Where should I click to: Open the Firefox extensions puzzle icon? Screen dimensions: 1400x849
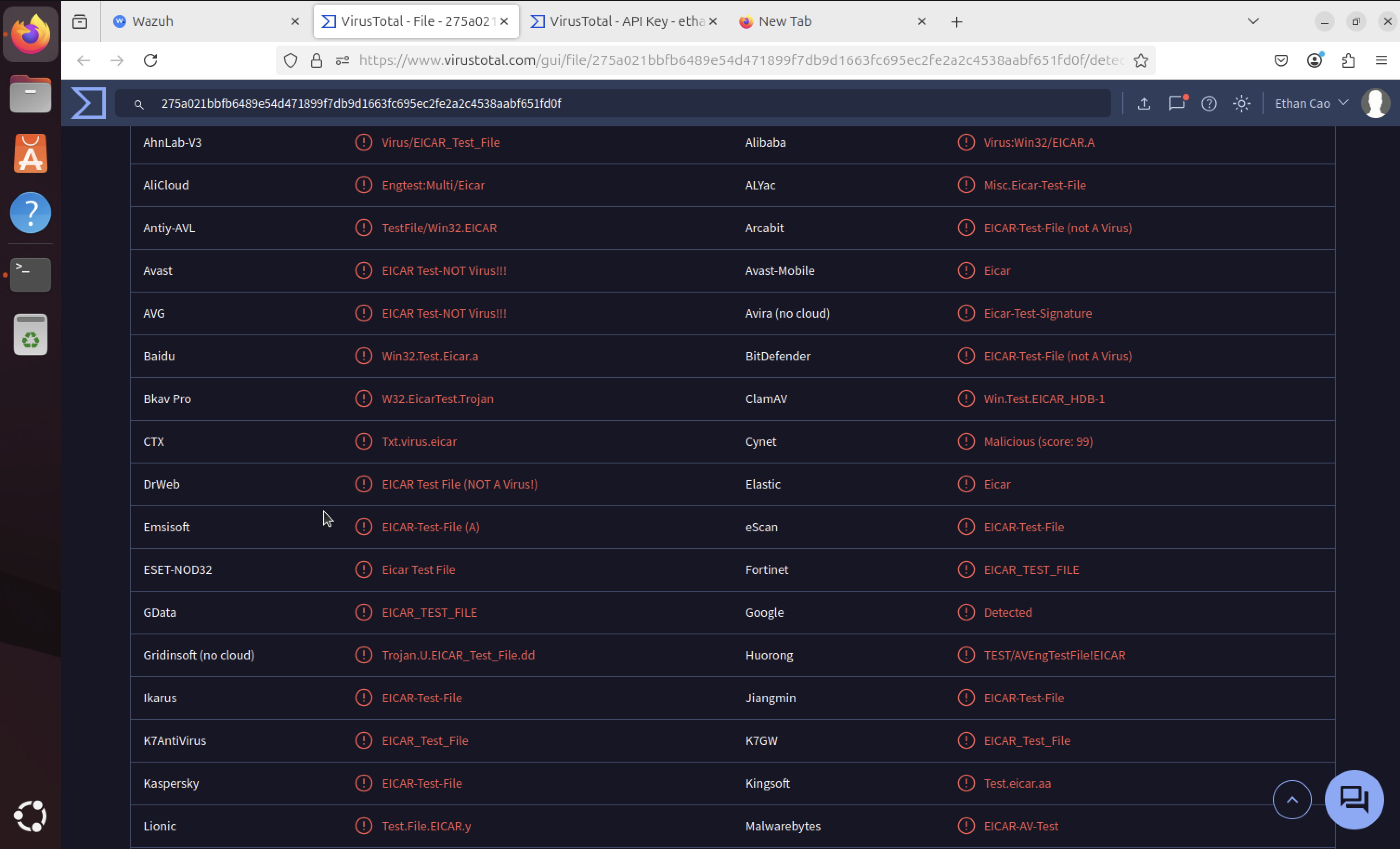(1348, 60)
